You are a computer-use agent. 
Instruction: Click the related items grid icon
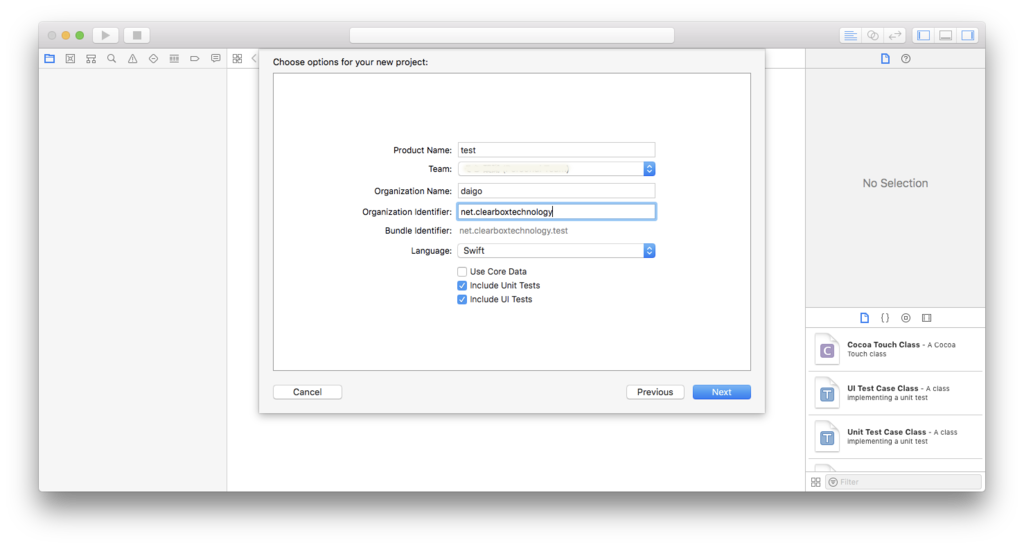click(237, 59)
